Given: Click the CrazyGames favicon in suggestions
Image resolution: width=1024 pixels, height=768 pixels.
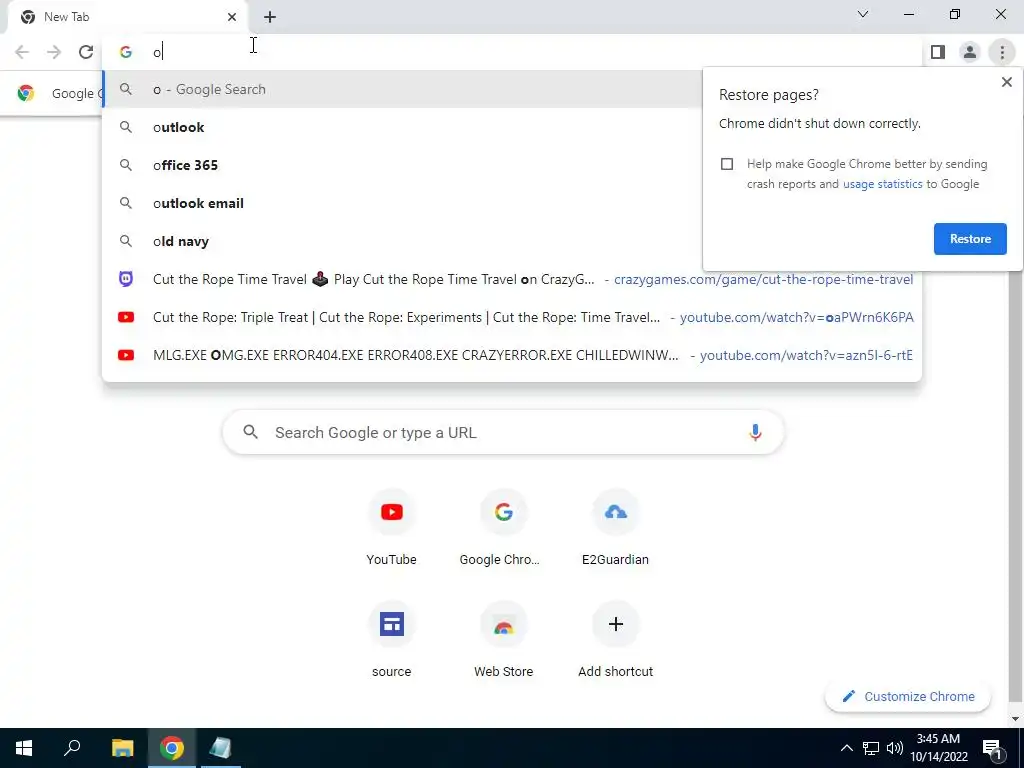Looking at the screenshot, I should click(125, 279).
